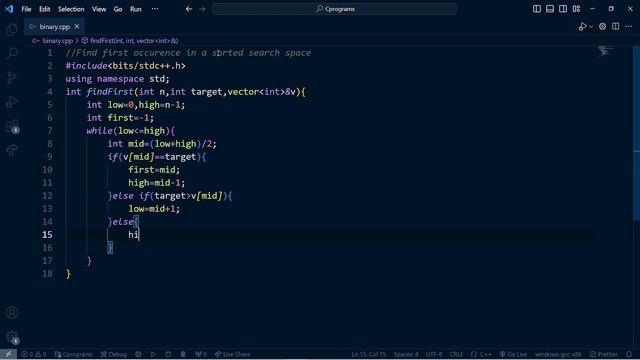Open editor More Actions ellipsis

point(629,27)
